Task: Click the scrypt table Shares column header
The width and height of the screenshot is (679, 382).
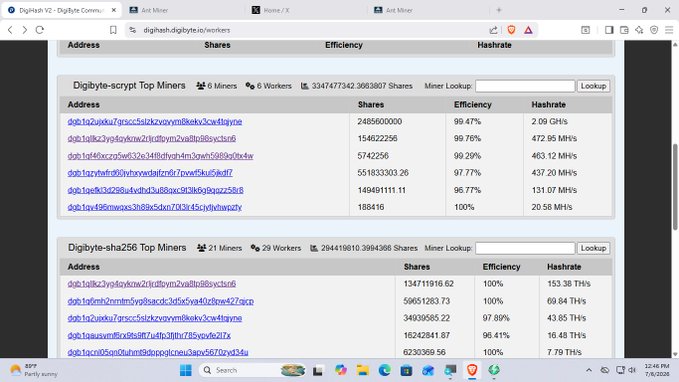Action: click(371, 104)
